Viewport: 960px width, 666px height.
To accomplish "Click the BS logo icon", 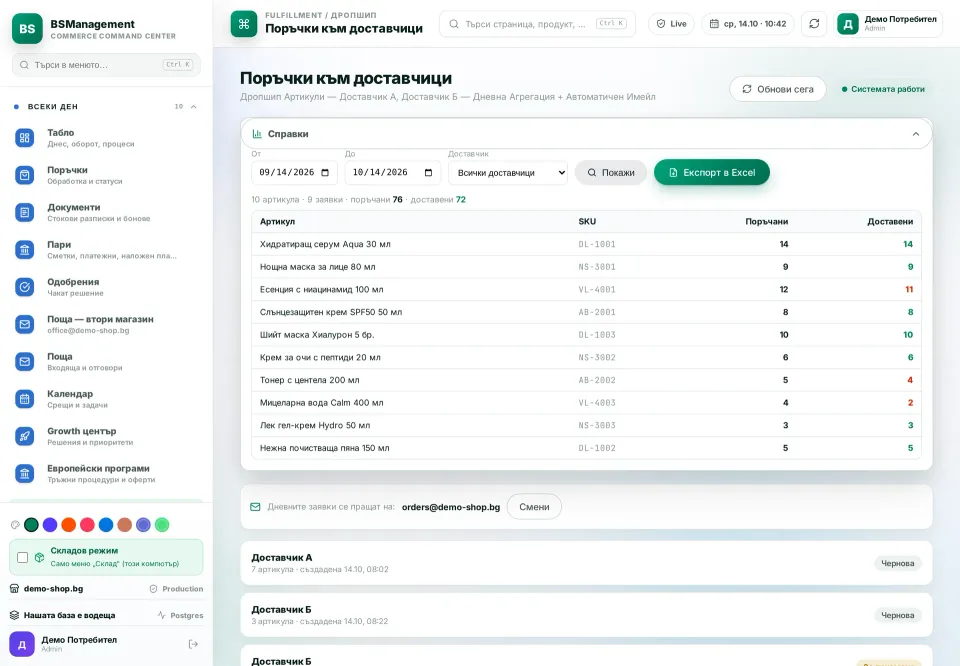I will tap(28, 29).
